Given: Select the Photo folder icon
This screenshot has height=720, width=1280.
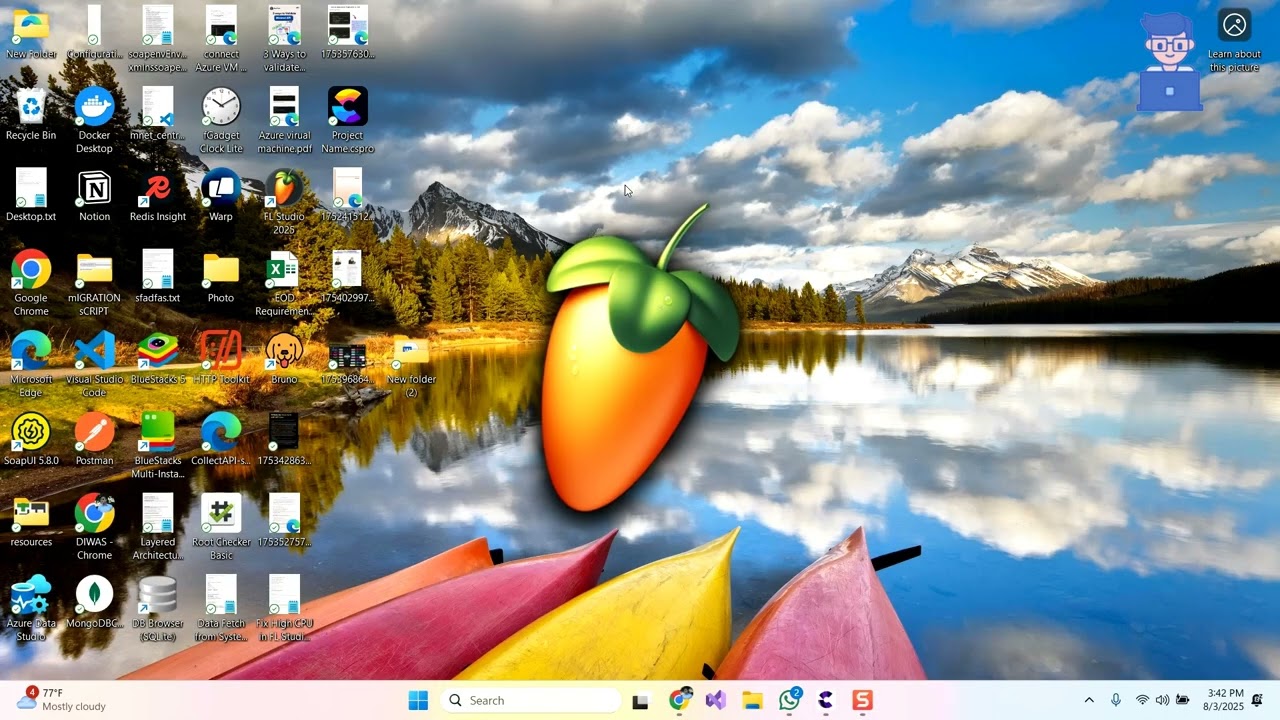Looking at the screenshot, I should coord(221,269).
